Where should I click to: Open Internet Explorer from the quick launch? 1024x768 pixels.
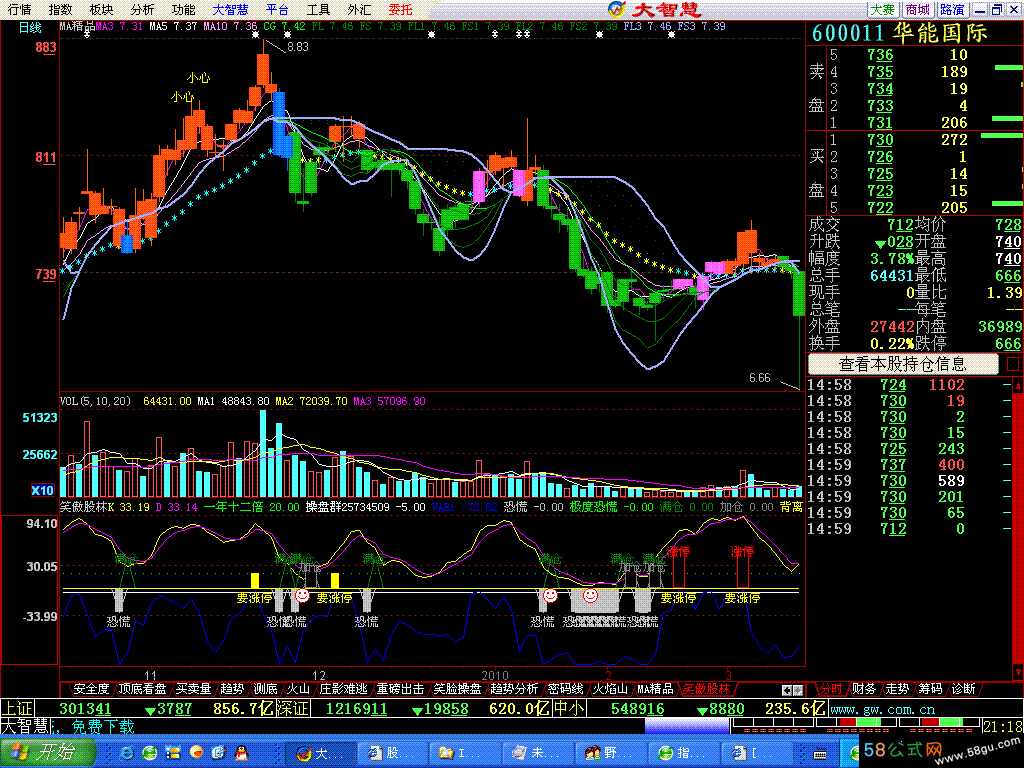126,753
